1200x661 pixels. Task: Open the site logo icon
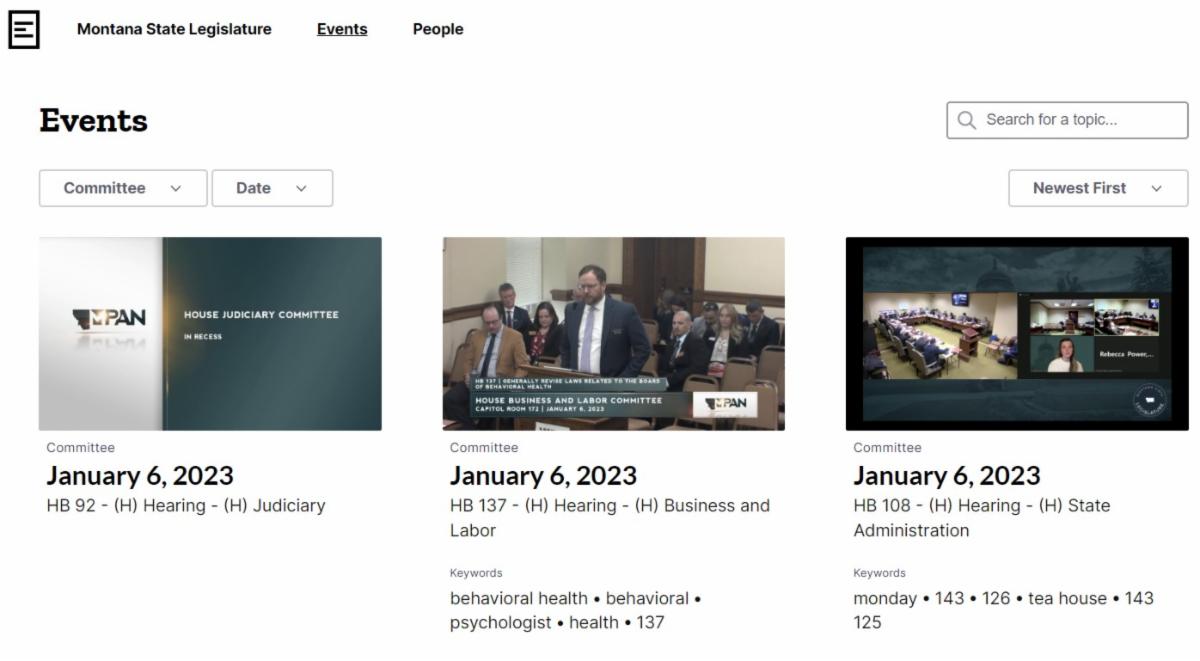24,30
